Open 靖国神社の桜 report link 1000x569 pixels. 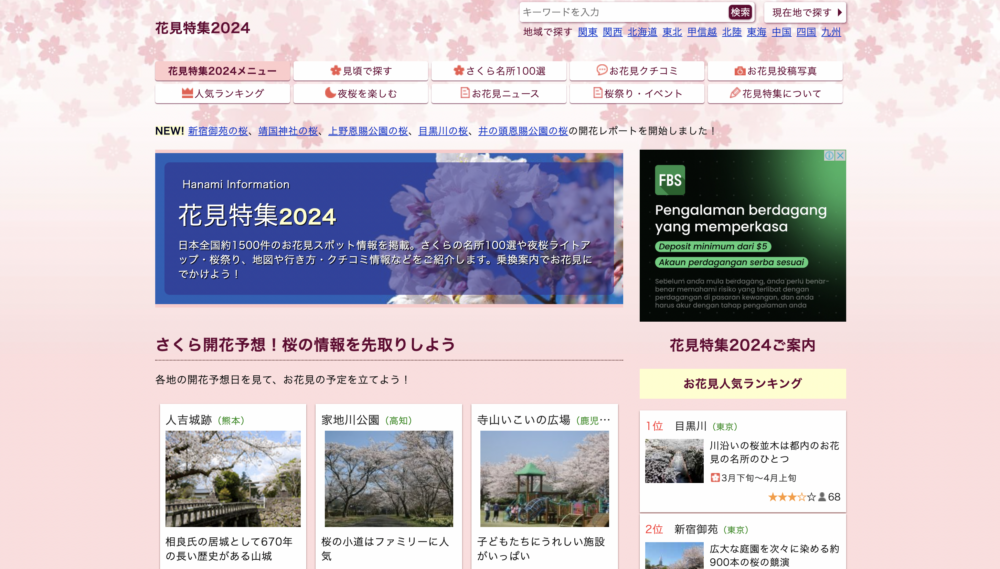pyautogui.click(x=288, y=131)
